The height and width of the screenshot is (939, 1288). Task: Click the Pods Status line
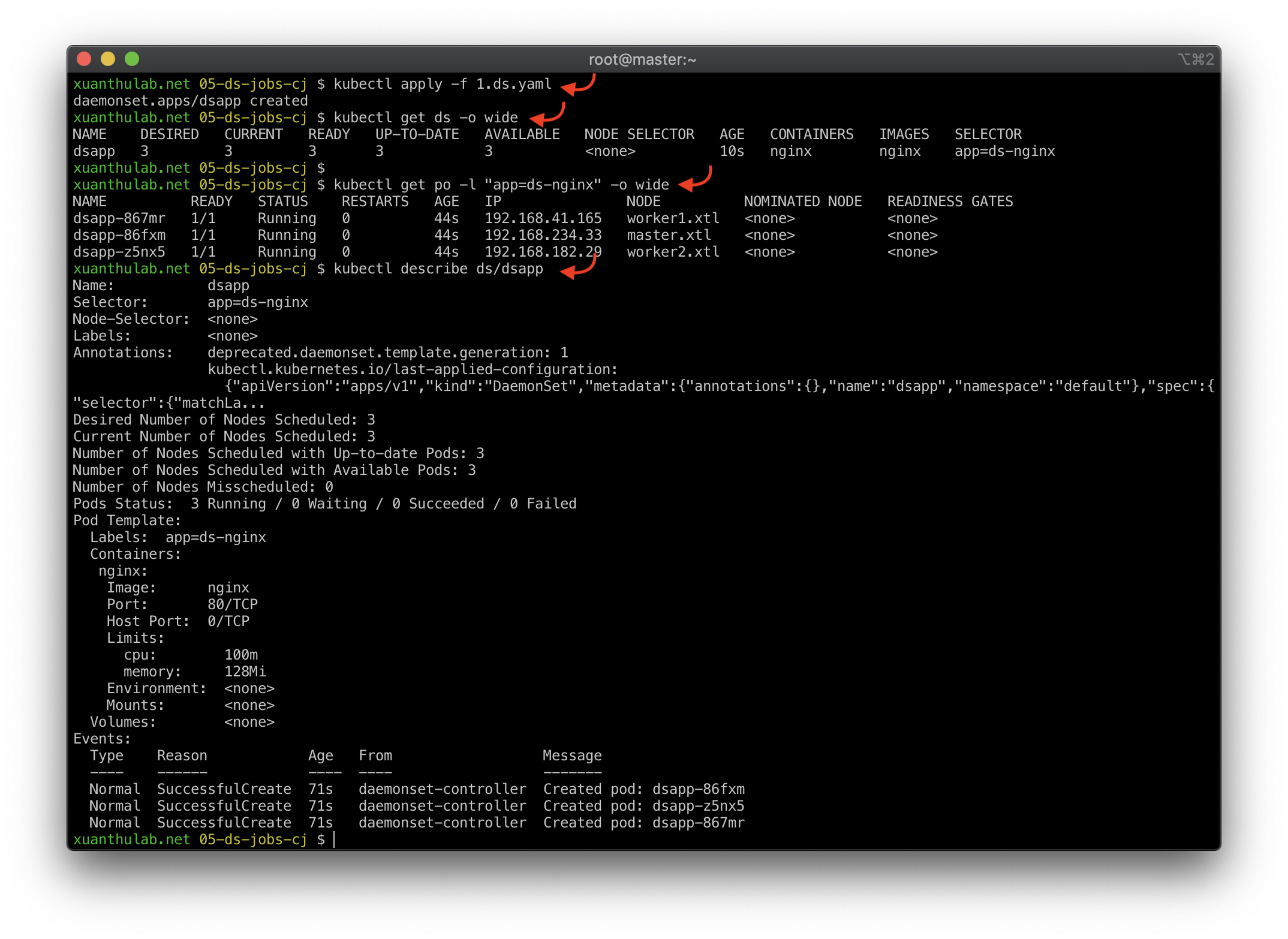[x=324, y=504]
